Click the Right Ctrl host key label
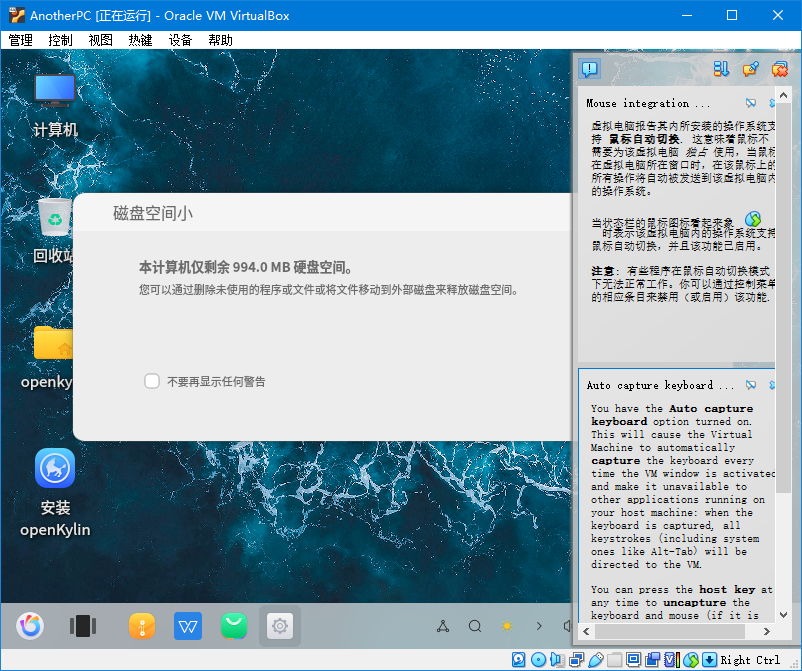Viewport: 802px width, 671px height. tap(750, 660)
